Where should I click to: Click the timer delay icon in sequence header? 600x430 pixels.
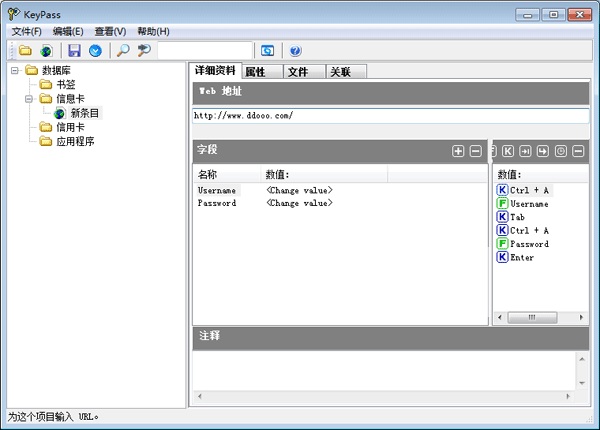(561, 151)
